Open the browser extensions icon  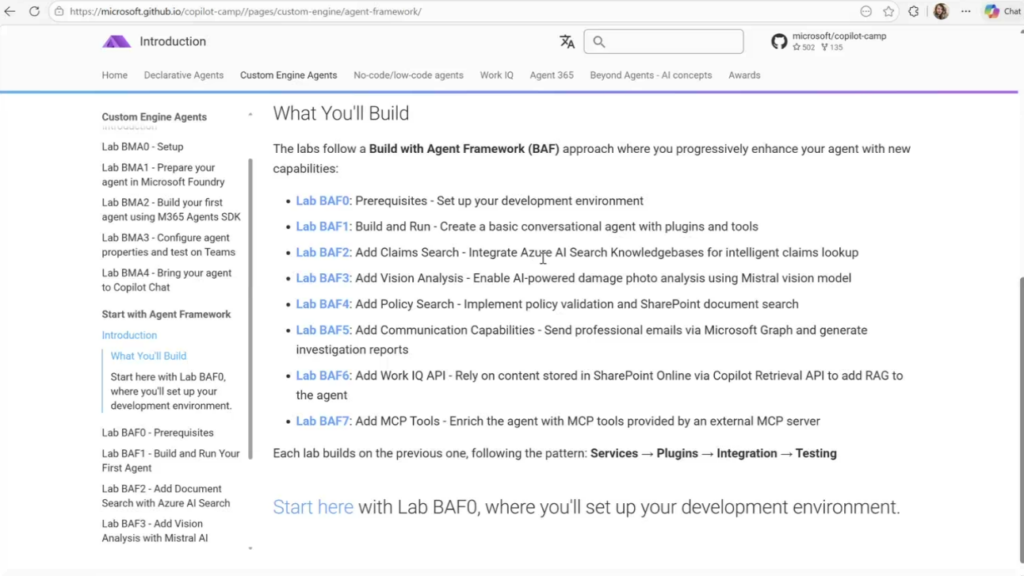pos(914,11)
